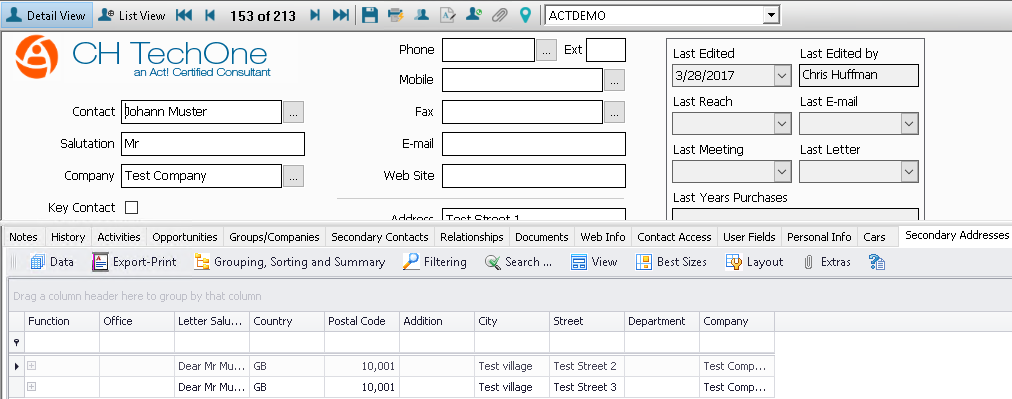This screenshot has height=399, width=1012.
Task: Open the Opportunities tab
Action: 185,237
